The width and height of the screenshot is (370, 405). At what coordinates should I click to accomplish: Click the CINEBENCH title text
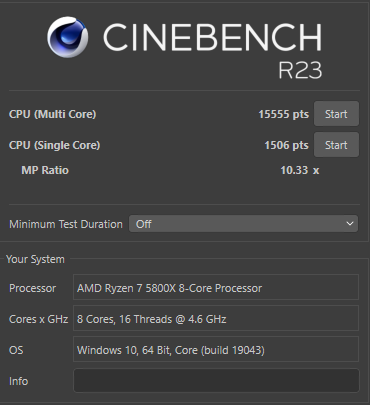[213, 37]
